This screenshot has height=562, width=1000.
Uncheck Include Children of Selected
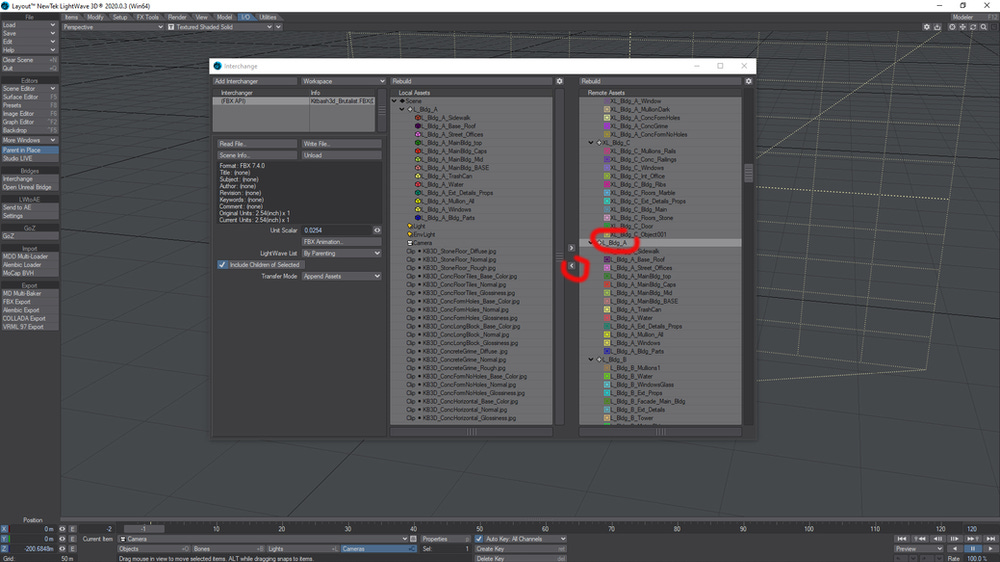tap(223, 264)
